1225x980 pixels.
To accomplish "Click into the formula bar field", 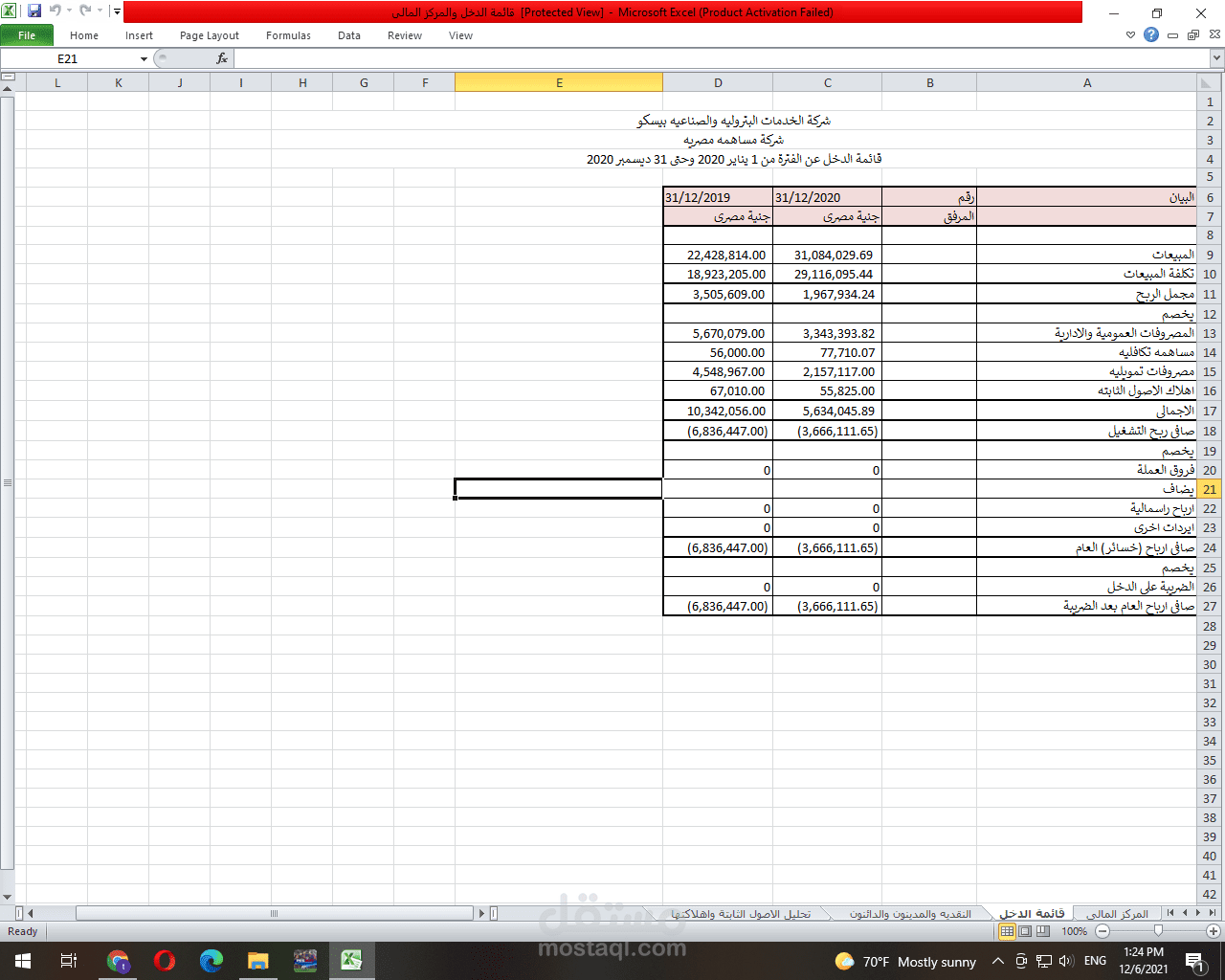I will [722, 58].
